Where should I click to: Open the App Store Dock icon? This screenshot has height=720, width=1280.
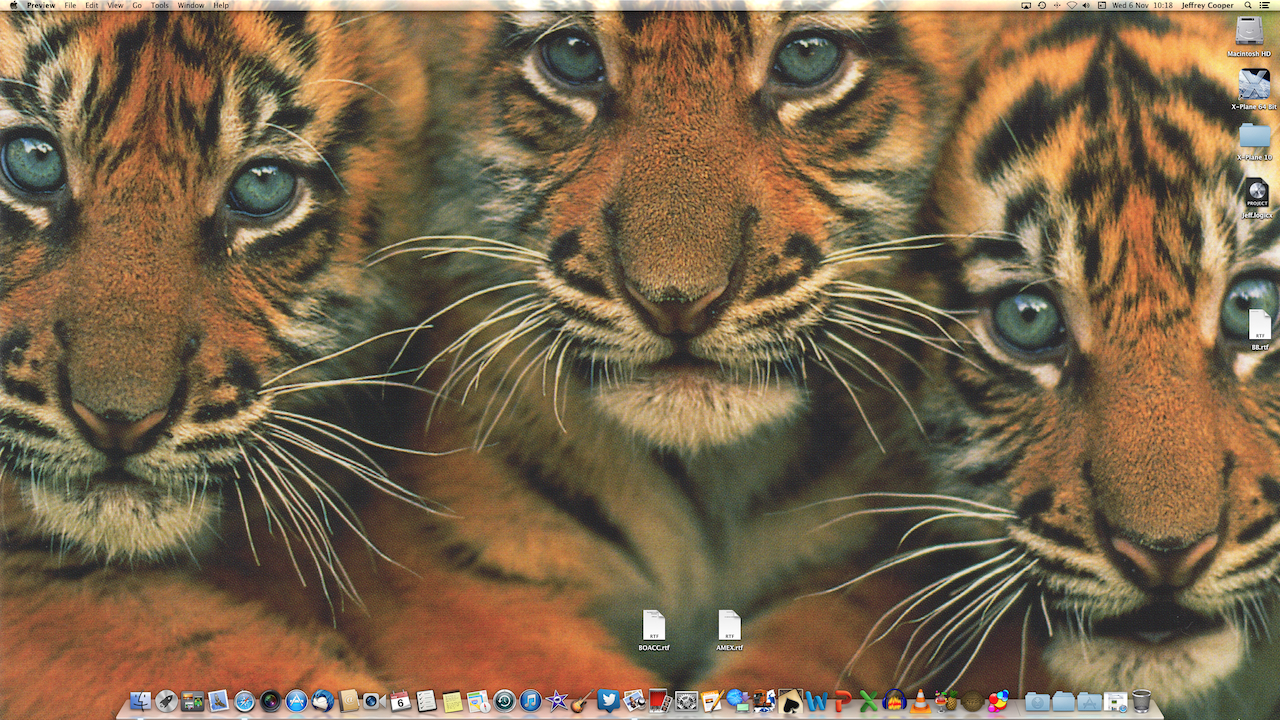[x=296, y=701]
